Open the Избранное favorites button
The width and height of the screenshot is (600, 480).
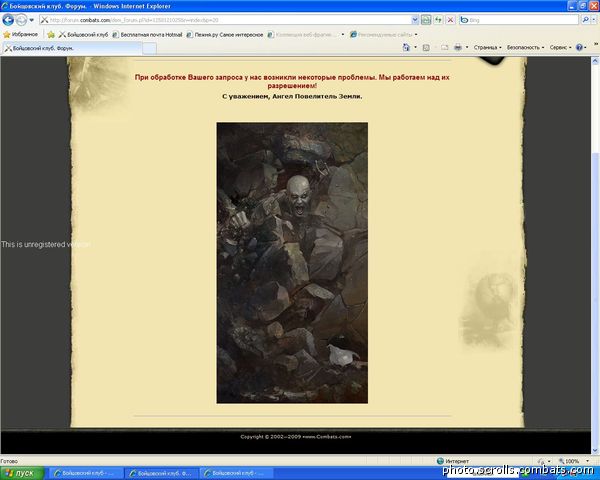tap(21, 34)
